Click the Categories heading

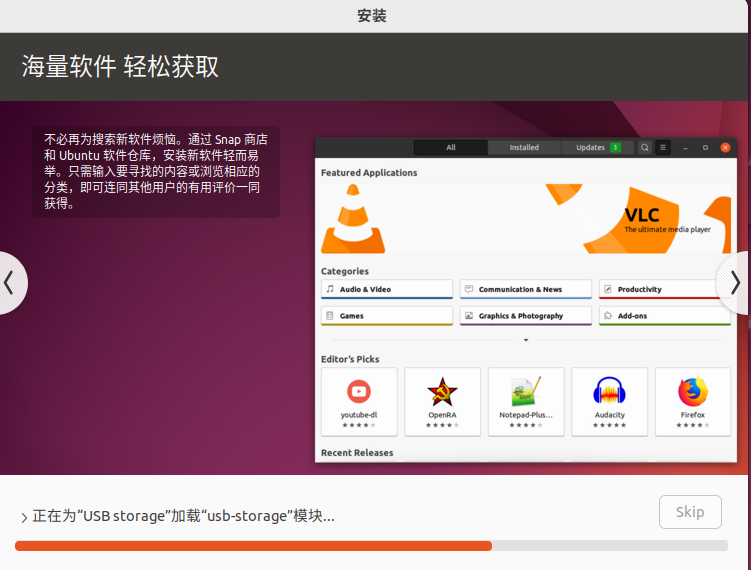coord(345,271)
